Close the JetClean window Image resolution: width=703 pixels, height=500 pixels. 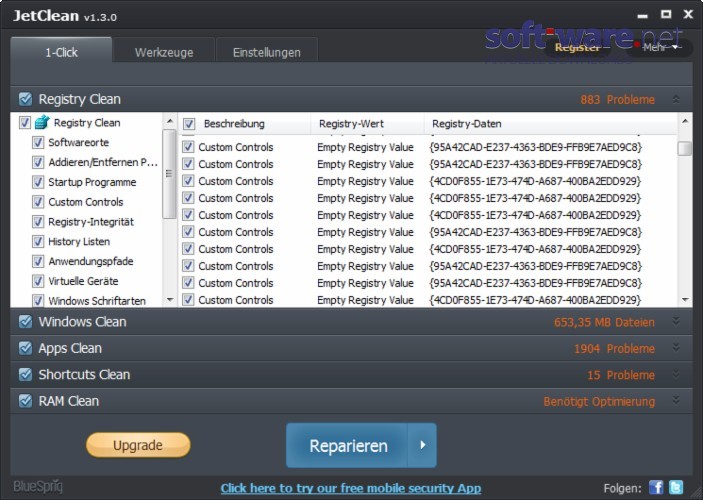click(x=688, y=14)
